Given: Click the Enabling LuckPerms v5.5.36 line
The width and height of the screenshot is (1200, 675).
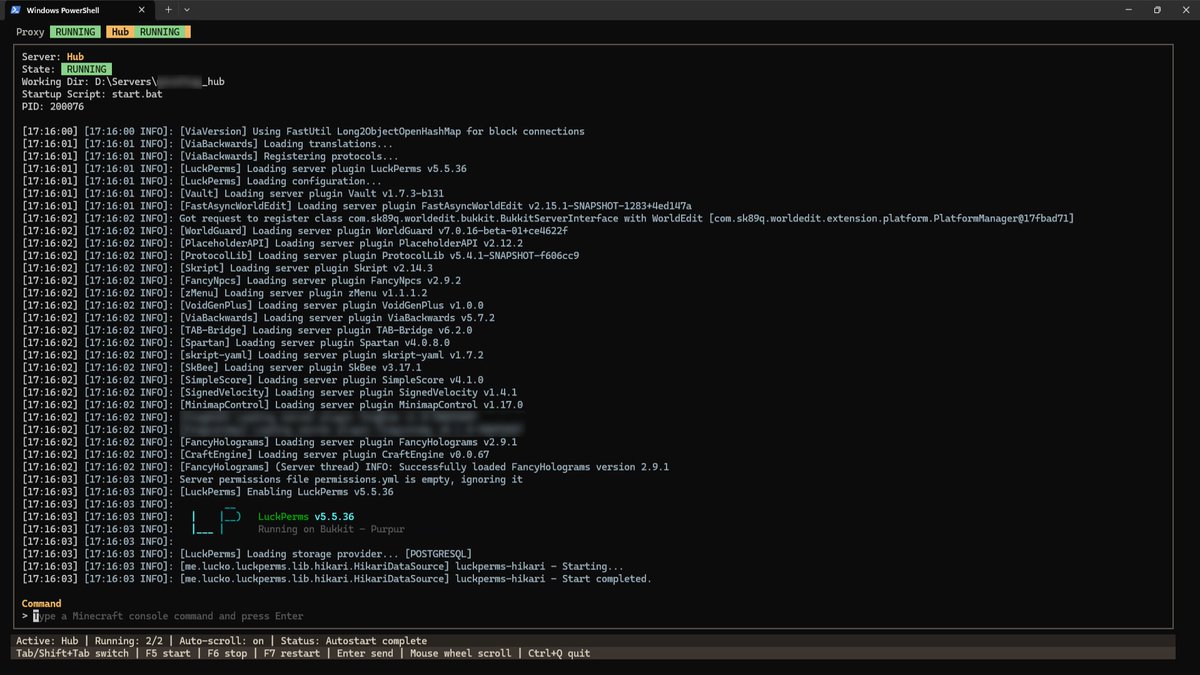Looking at the screenshot, I should coord(207,492).
